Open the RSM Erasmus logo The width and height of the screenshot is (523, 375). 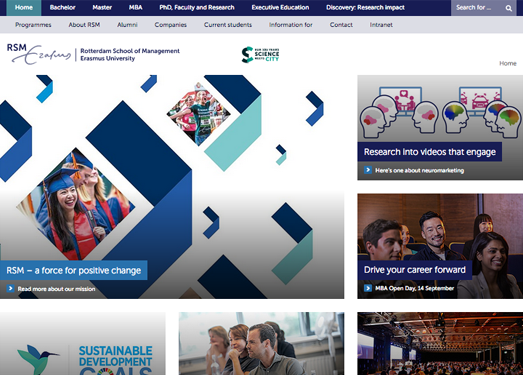[93, 54]
